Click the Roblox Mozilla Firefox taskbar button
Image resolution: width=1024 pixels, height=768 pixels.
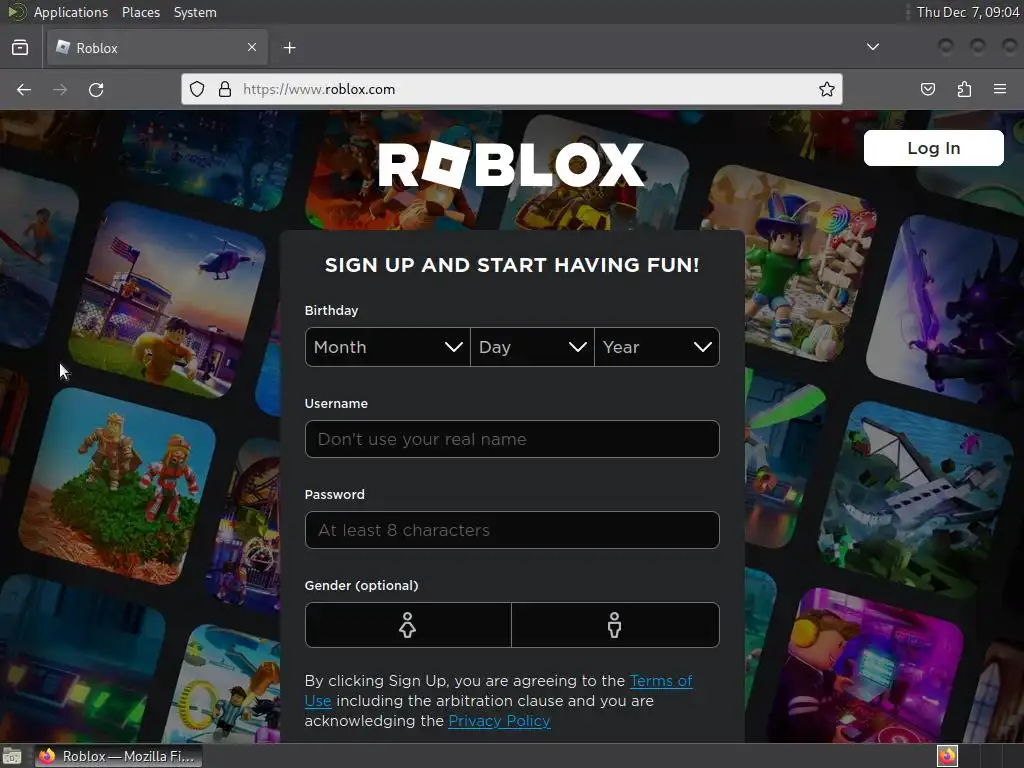click(x=118, y=756)
